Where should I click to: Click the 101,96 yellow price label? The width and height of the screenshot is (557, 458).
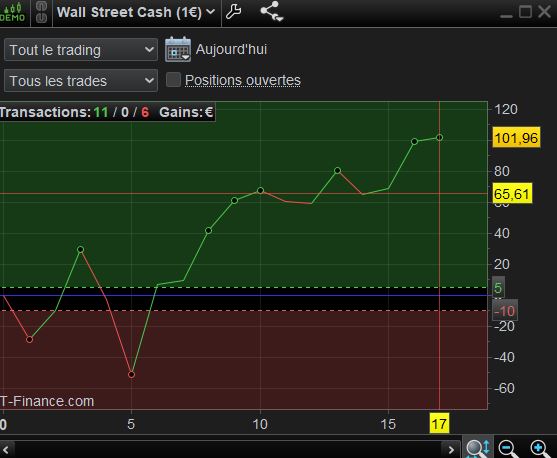516,138
